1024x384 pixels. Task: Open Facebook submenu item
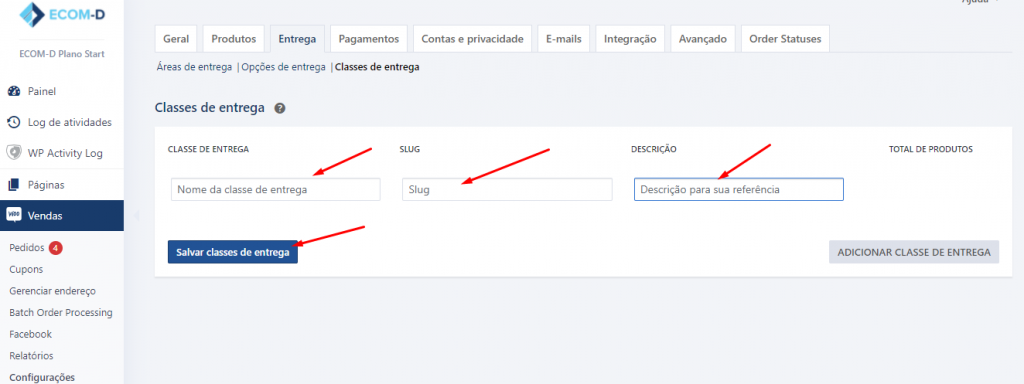pyautogui.click(x=31, y=334)
